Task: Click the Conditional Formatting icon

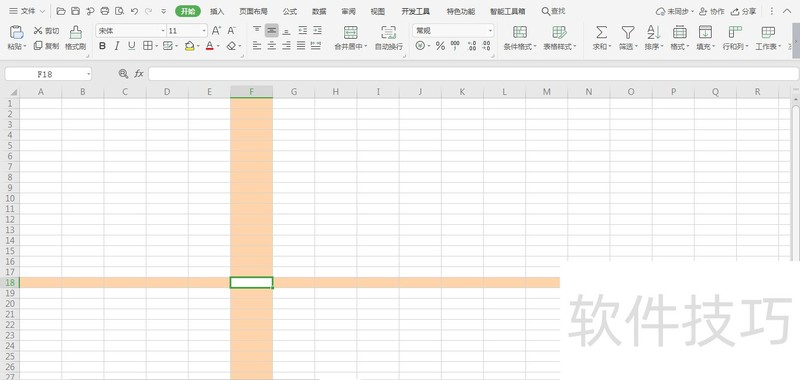Action: coord(520,32)
